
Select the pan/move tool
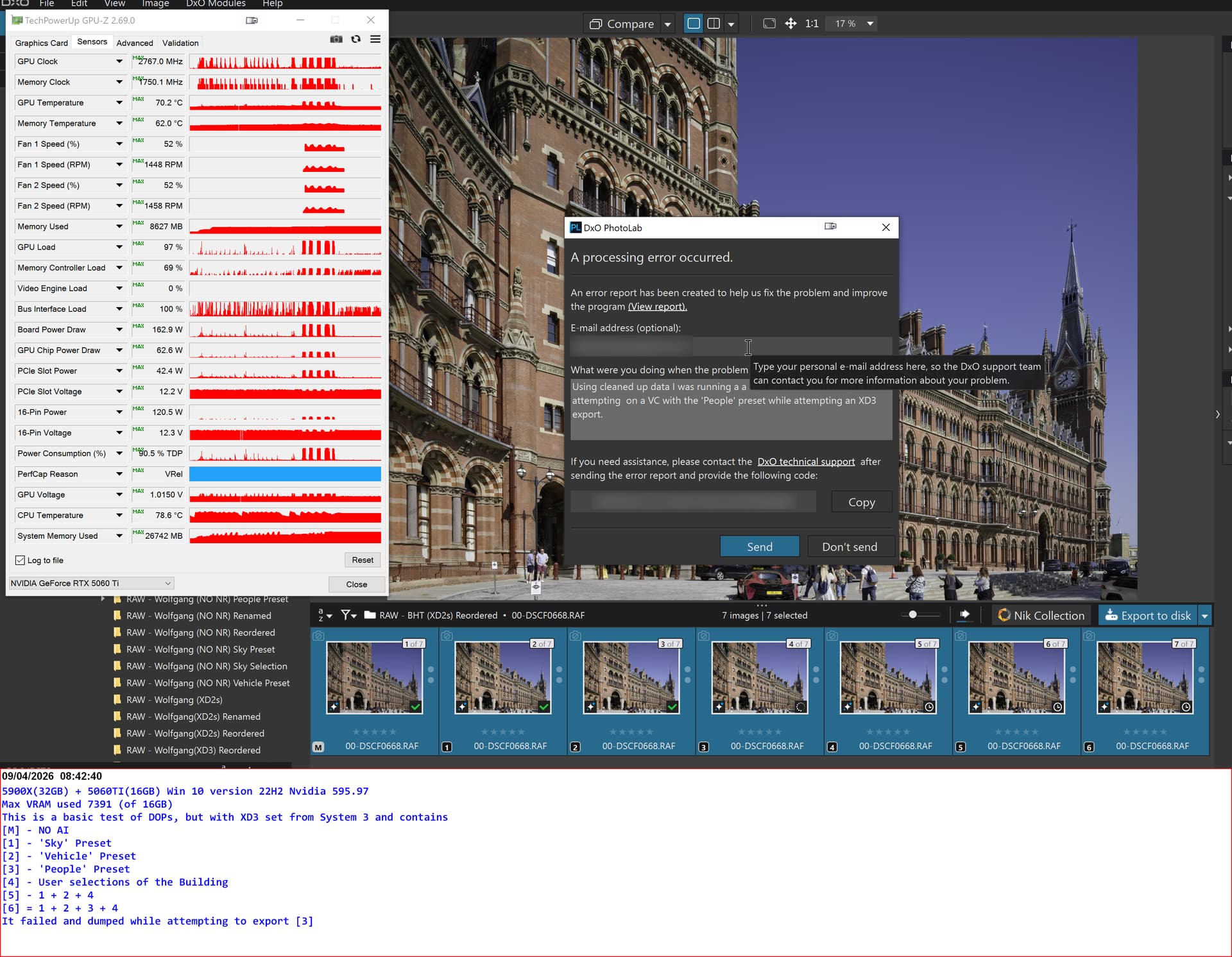click(791, 24)
